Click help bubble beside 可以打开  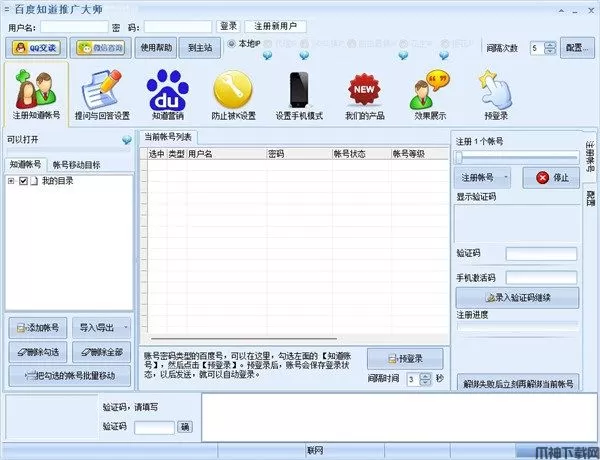127,140
